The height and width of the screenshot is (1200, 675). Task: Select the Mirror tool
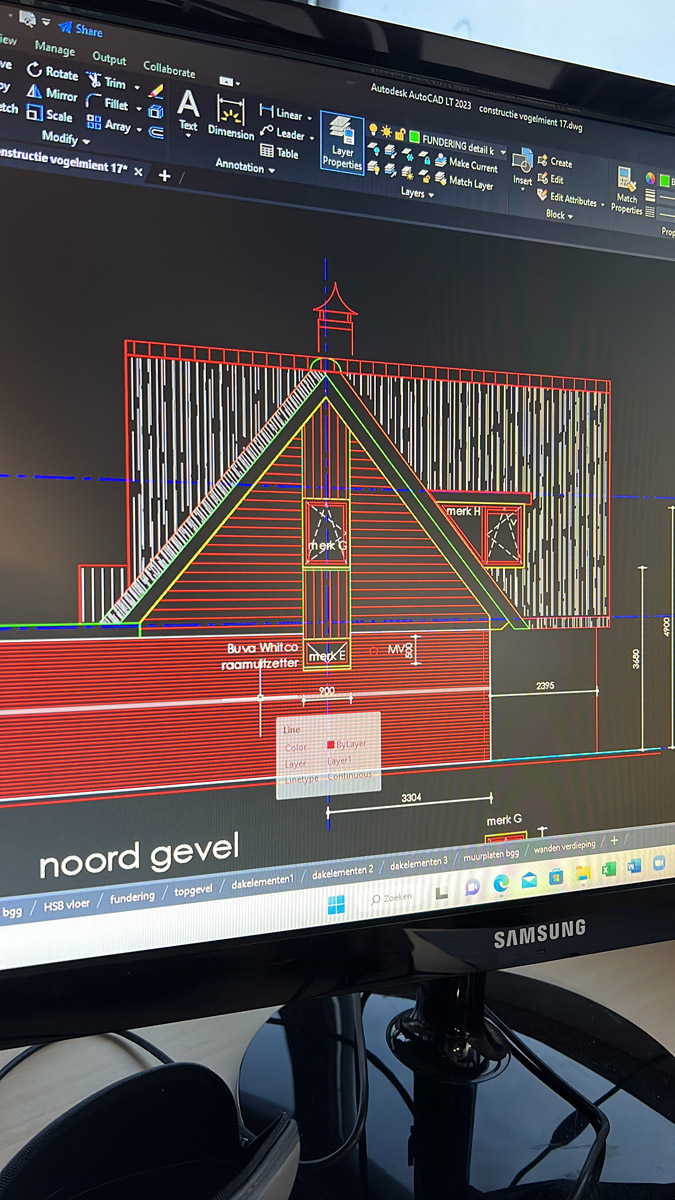[x=52, y=93]
